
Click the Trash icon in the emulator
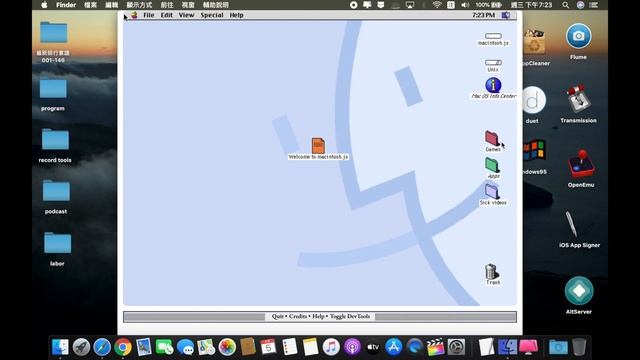point(491,271)
